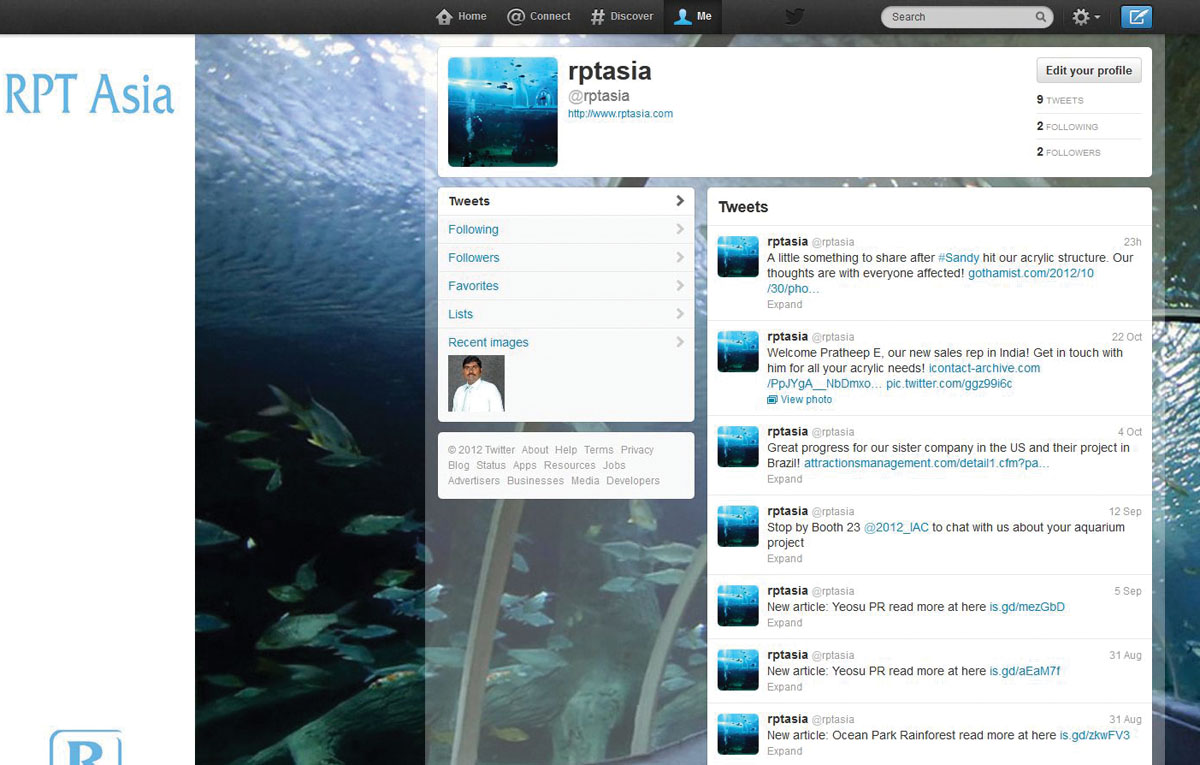Click the Discover hashtag icon
This screenshot has height=765, width=1200.
point(598,16)
